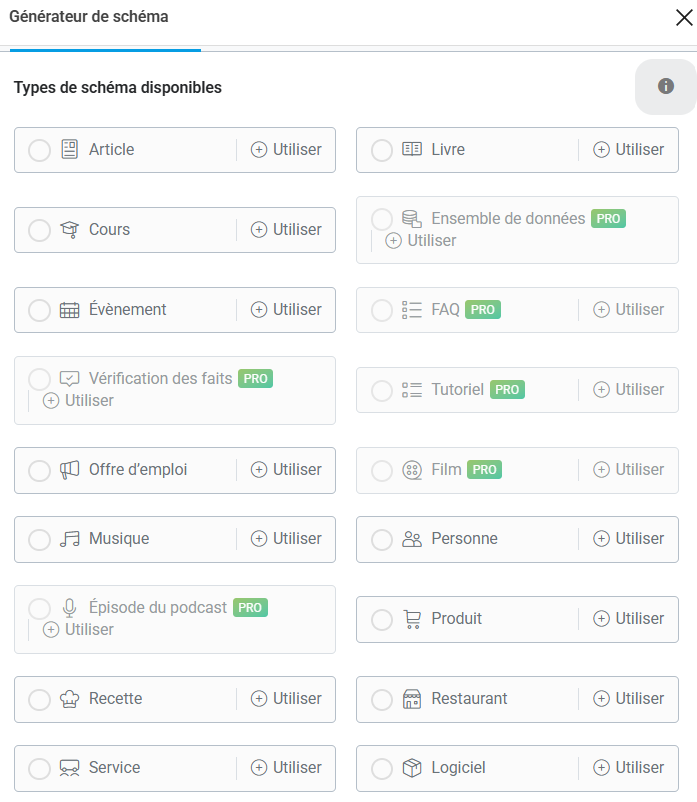The width and height of the screenshot is (697, 802).
Task: Click the PRO badge beside FAQ
Action: [x=483, y=310]
